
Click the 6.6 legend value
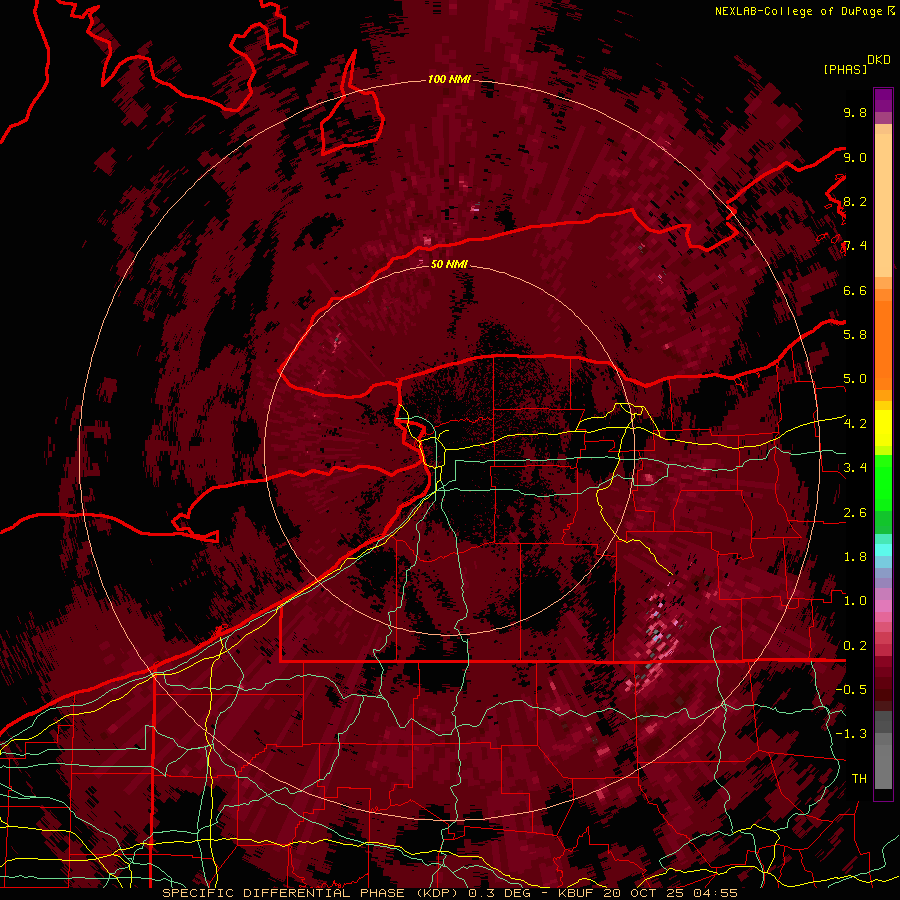pyautogui.click(x=855, y=290)
